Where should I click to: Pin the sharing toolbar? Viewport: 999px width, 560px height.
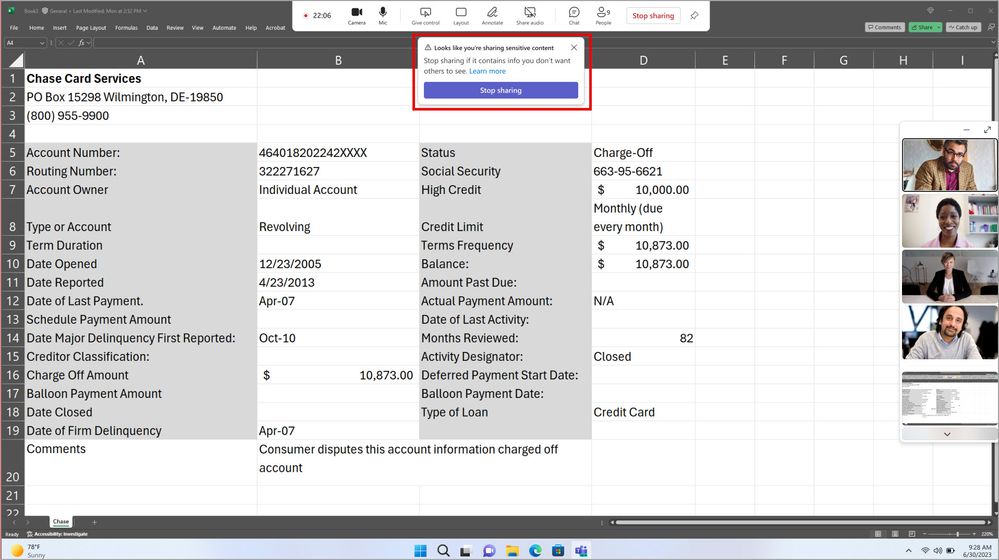click(695, 16)
